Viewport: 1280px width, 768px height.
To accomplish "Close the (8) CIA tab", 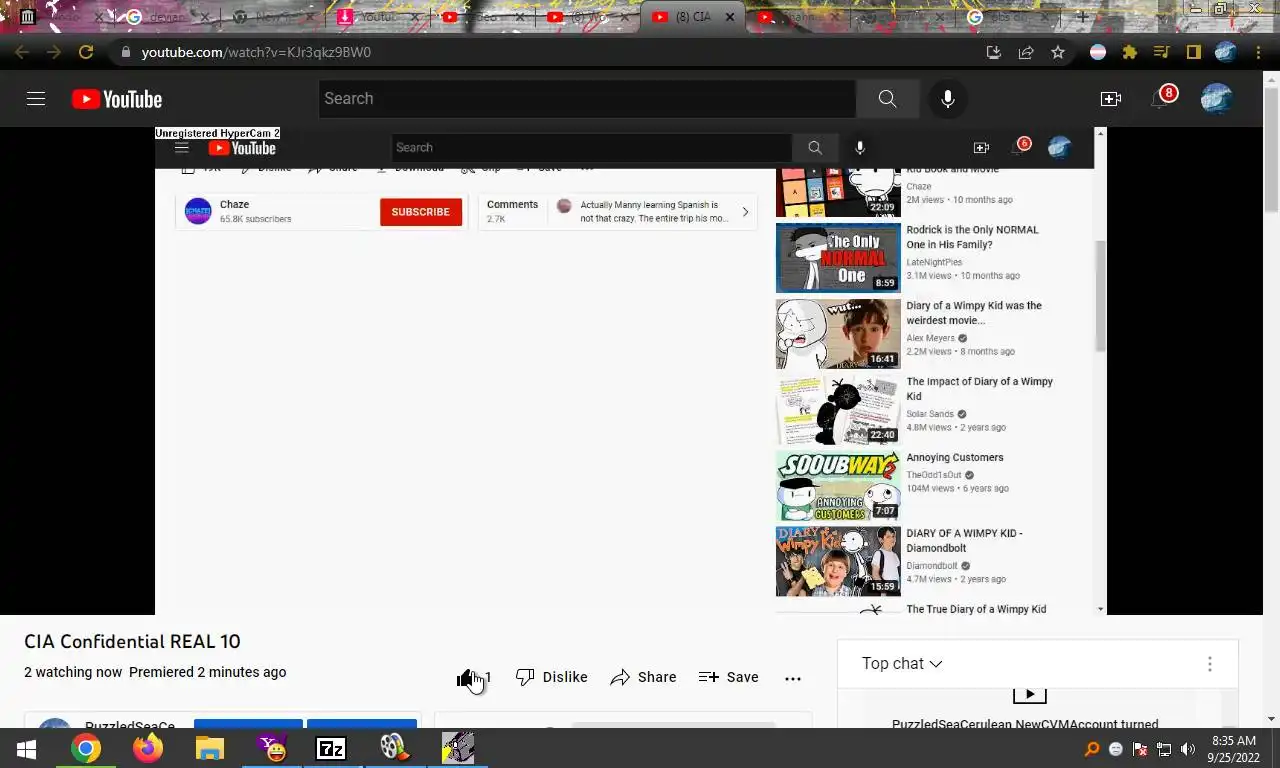I will click(x=730, y=17).
